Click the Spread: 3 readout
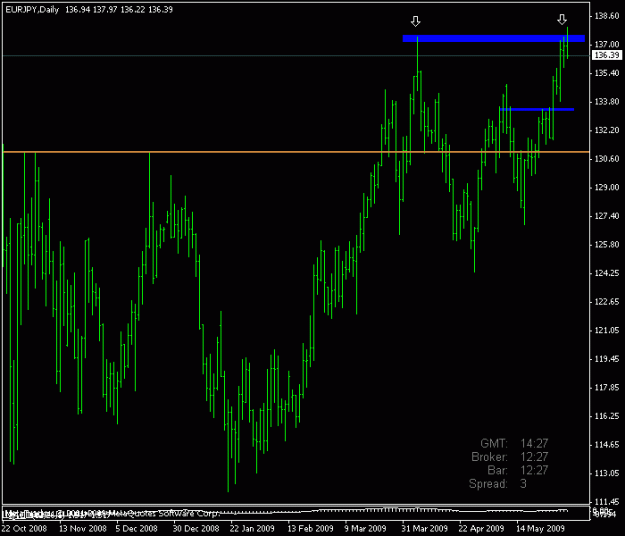Image resolution: width=625 pixels, height=536 pixels. 498,484
